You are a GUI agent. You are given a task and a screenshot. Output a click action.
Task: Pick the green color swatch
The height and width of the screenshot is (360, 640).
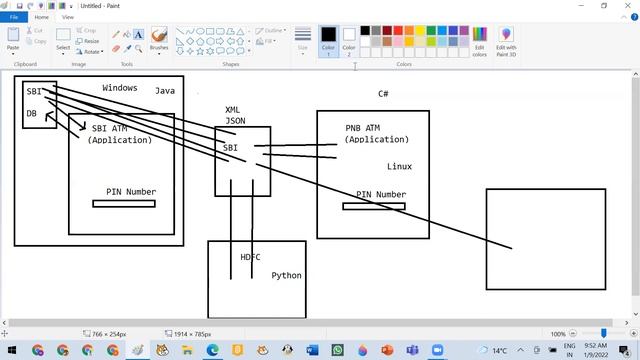tap(431, 31)
